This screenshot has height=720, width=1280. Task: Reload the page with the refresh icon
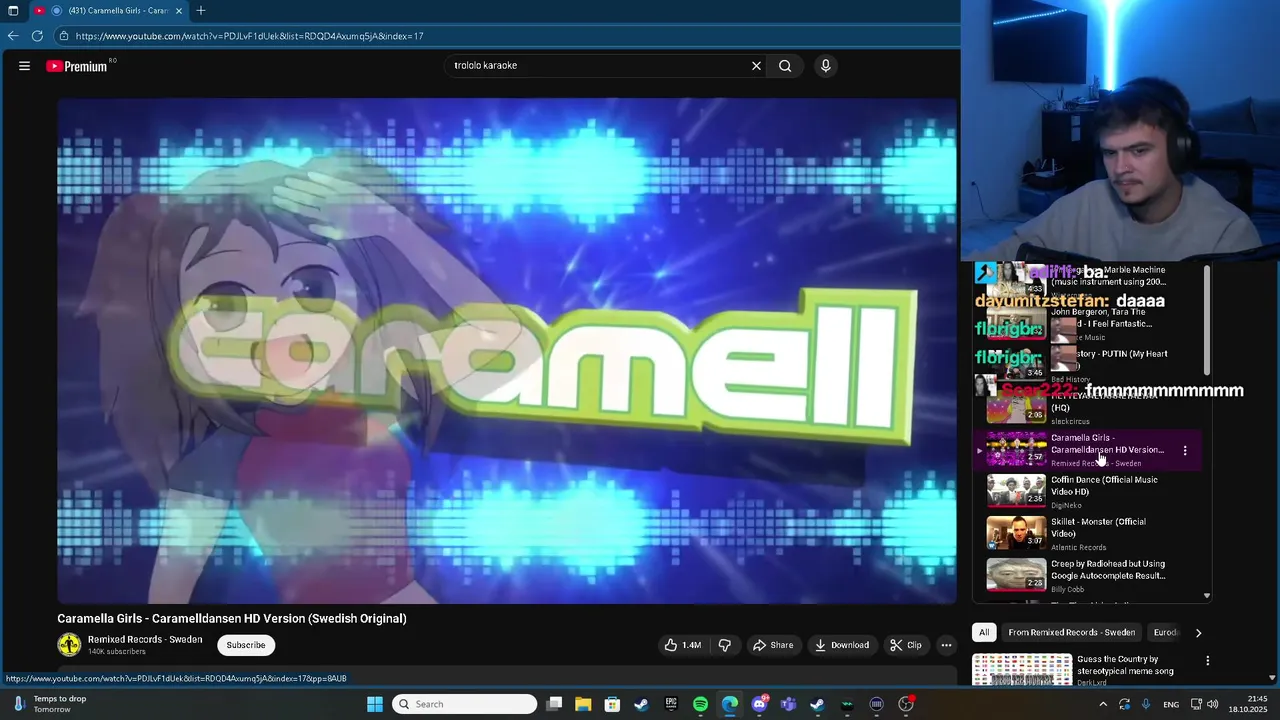(x=37, y=36)
